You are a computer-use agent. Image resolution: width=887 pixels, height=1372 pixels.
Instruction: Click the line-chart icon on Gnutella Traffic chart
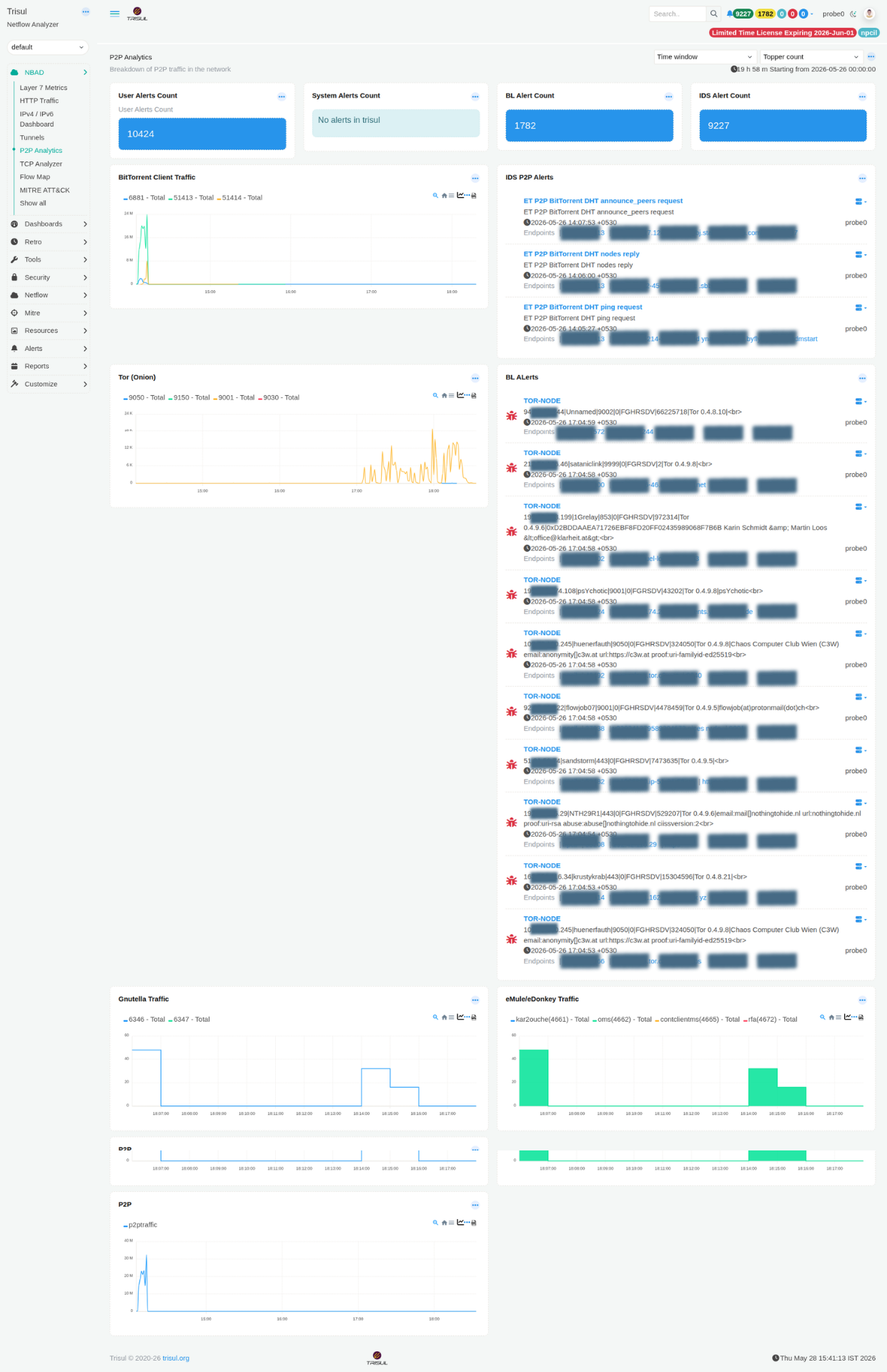[461, 1017]
